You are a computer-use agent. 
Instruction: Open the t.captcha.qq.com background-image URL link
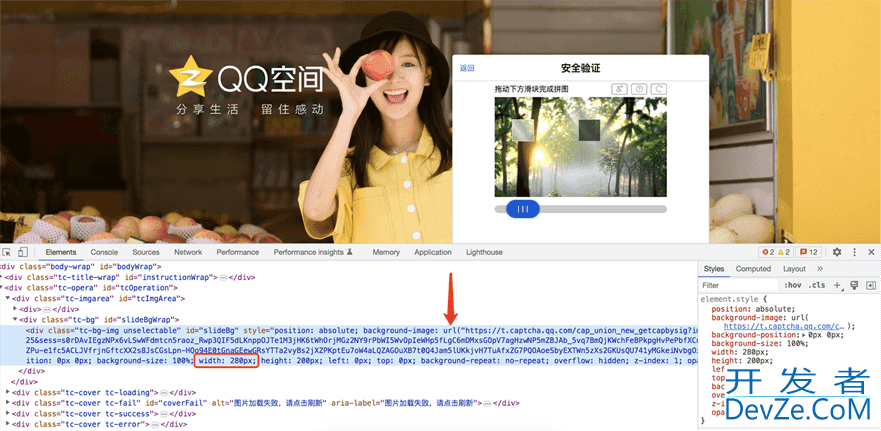783,326
